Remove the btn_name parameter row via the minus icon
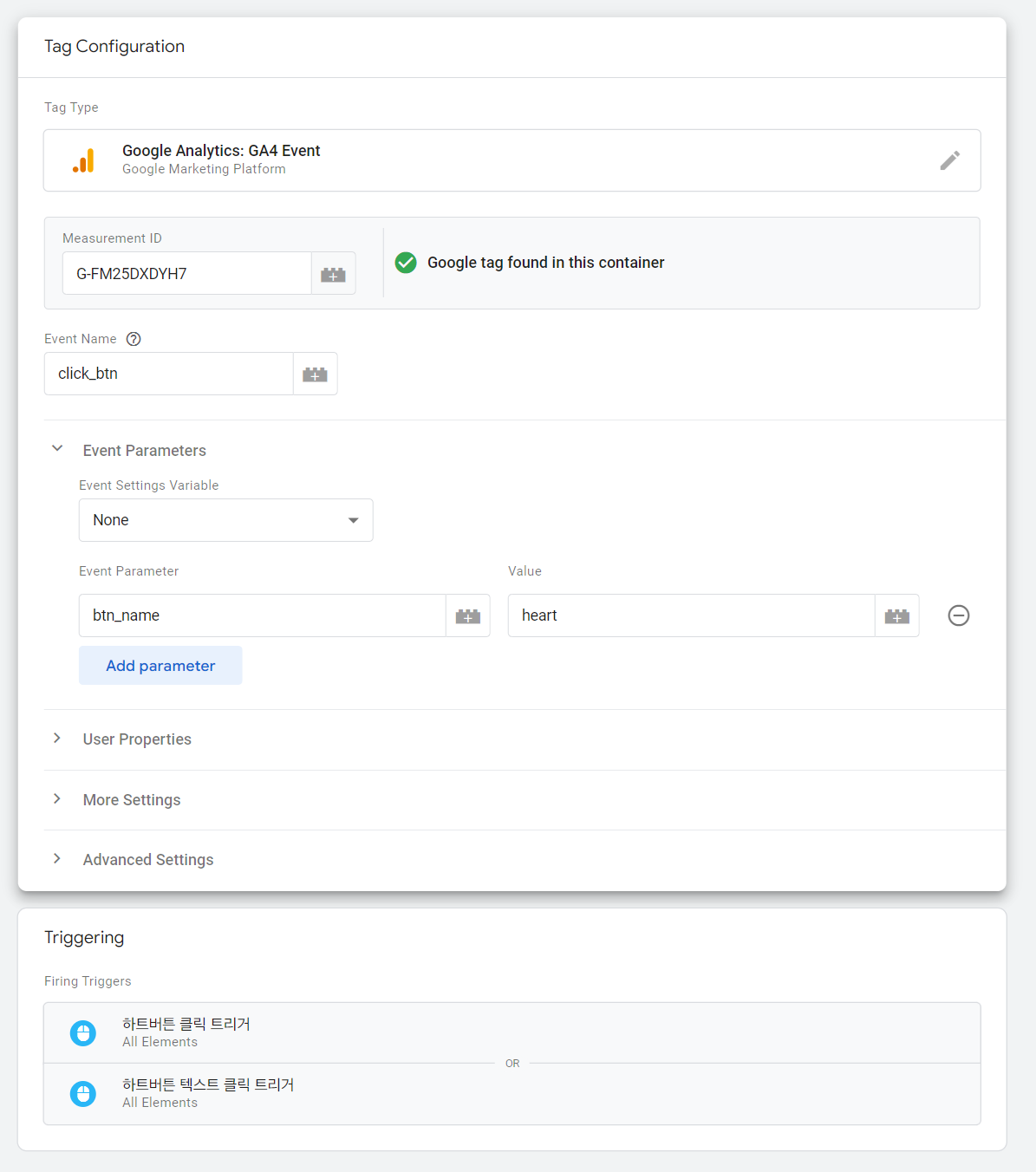The width and height of the screenshot is (1036, 1172). pos(959,615)
